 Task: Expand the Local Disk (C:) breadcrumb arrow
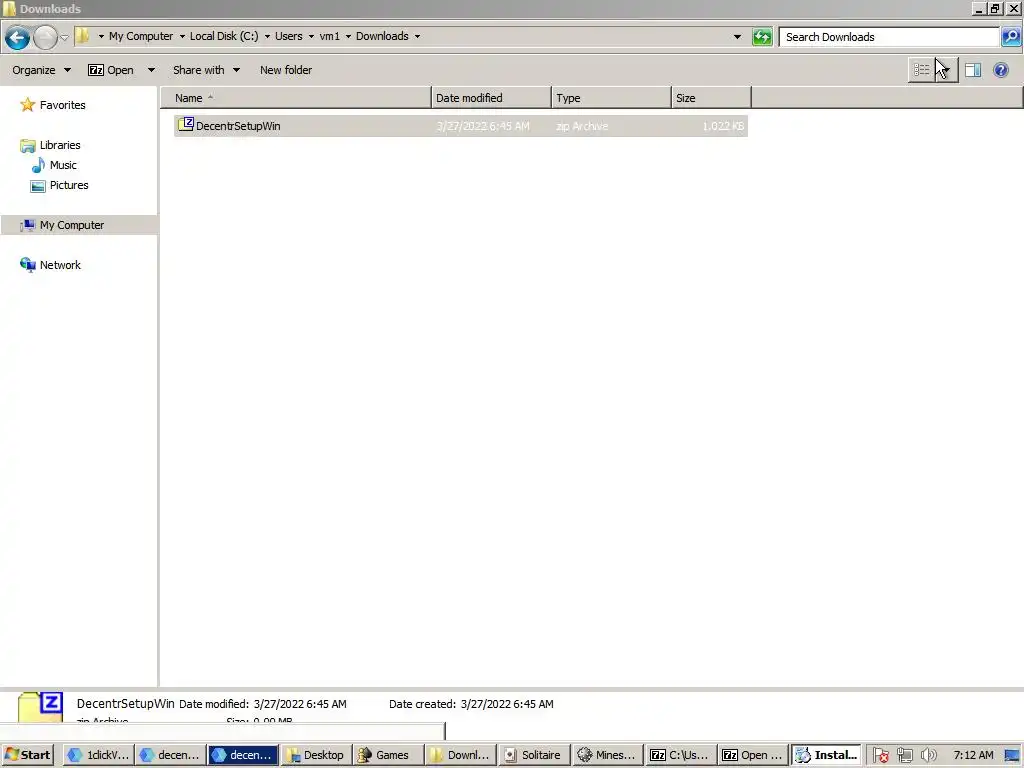[x=267, y=37]
